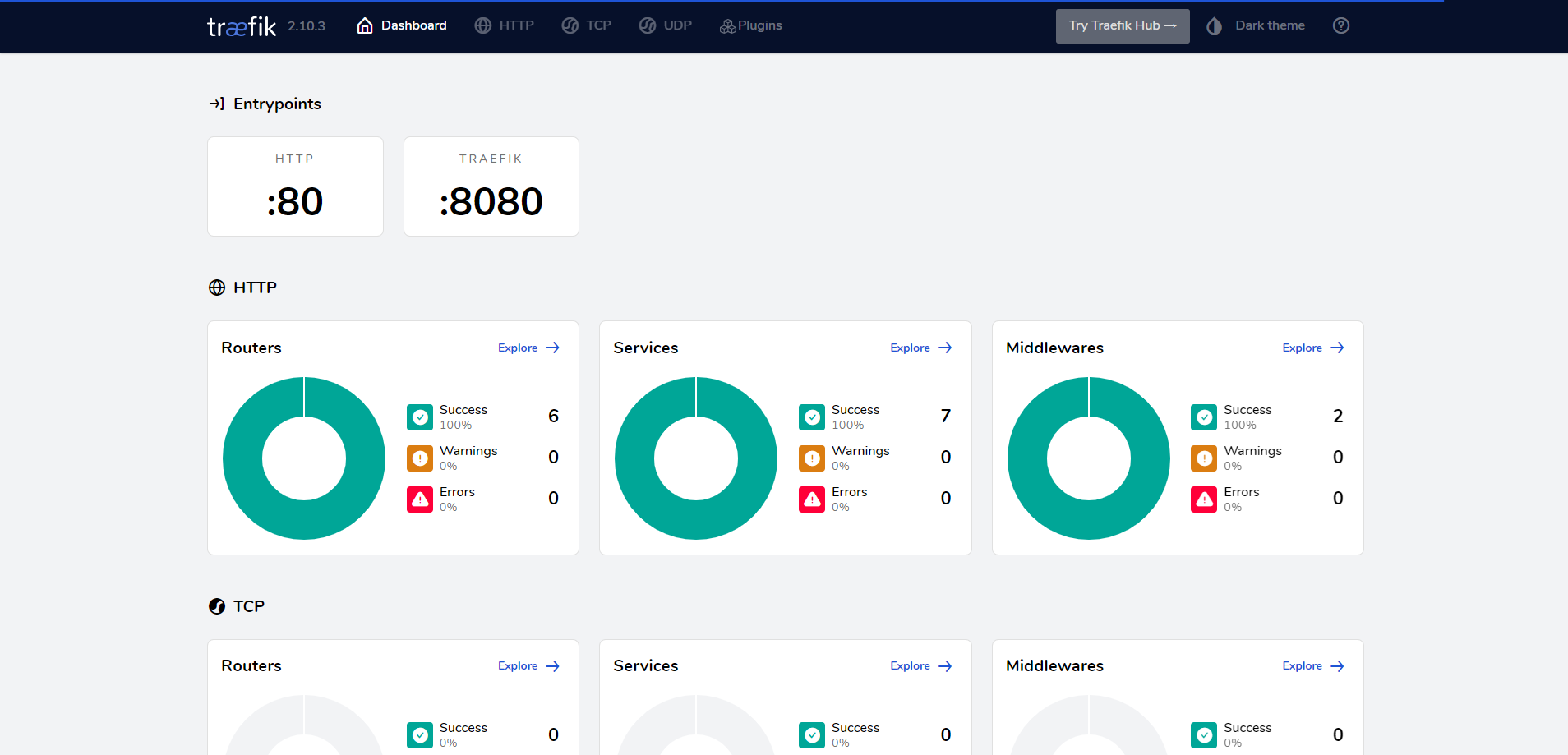Click the HTTP section globe icon
Image resolution: width=1568 pixels, height=755 pixels.
[x=217, y=288]
